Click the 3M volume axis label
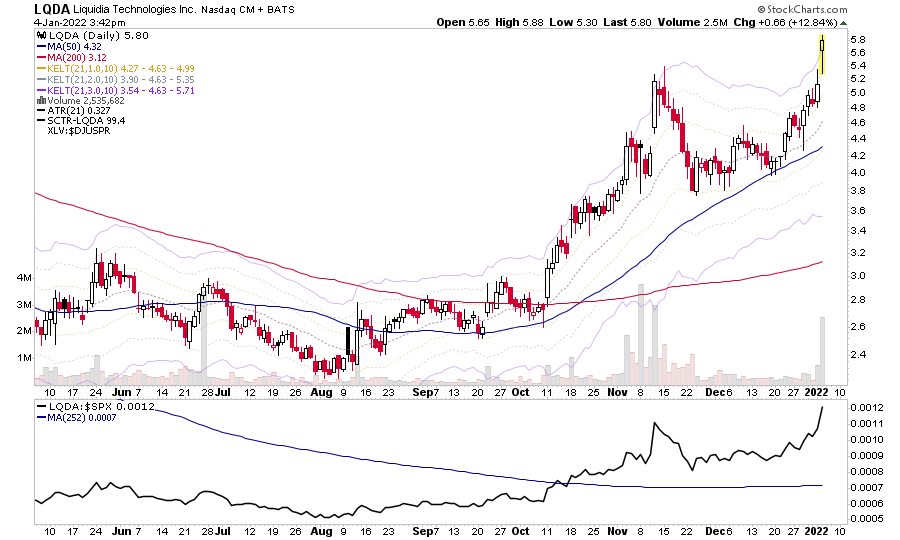The height and width of the screenshot is (540, 900). pyautogui.click(x=24, y=305)
